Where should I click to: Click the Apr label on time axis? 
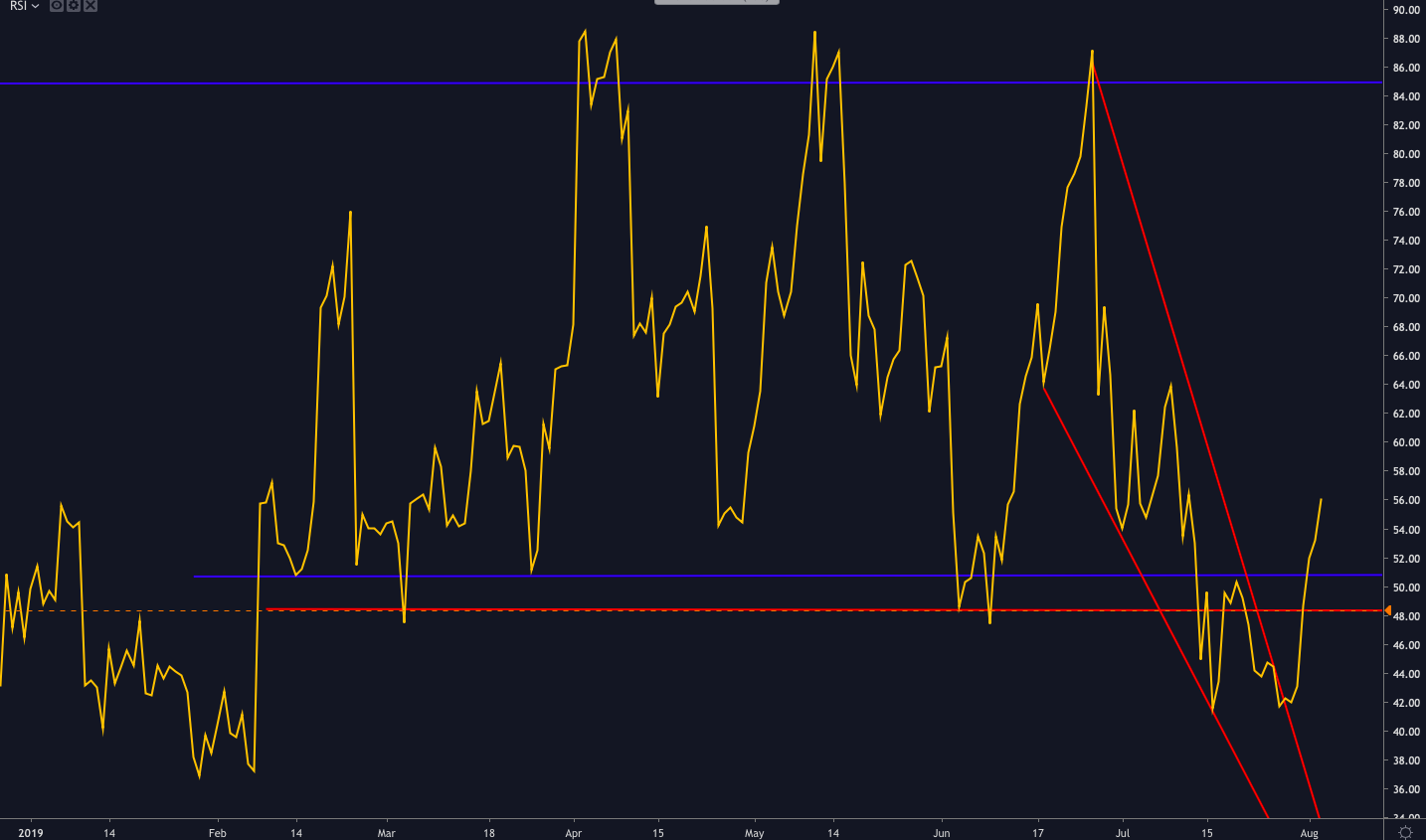point(573,833)
